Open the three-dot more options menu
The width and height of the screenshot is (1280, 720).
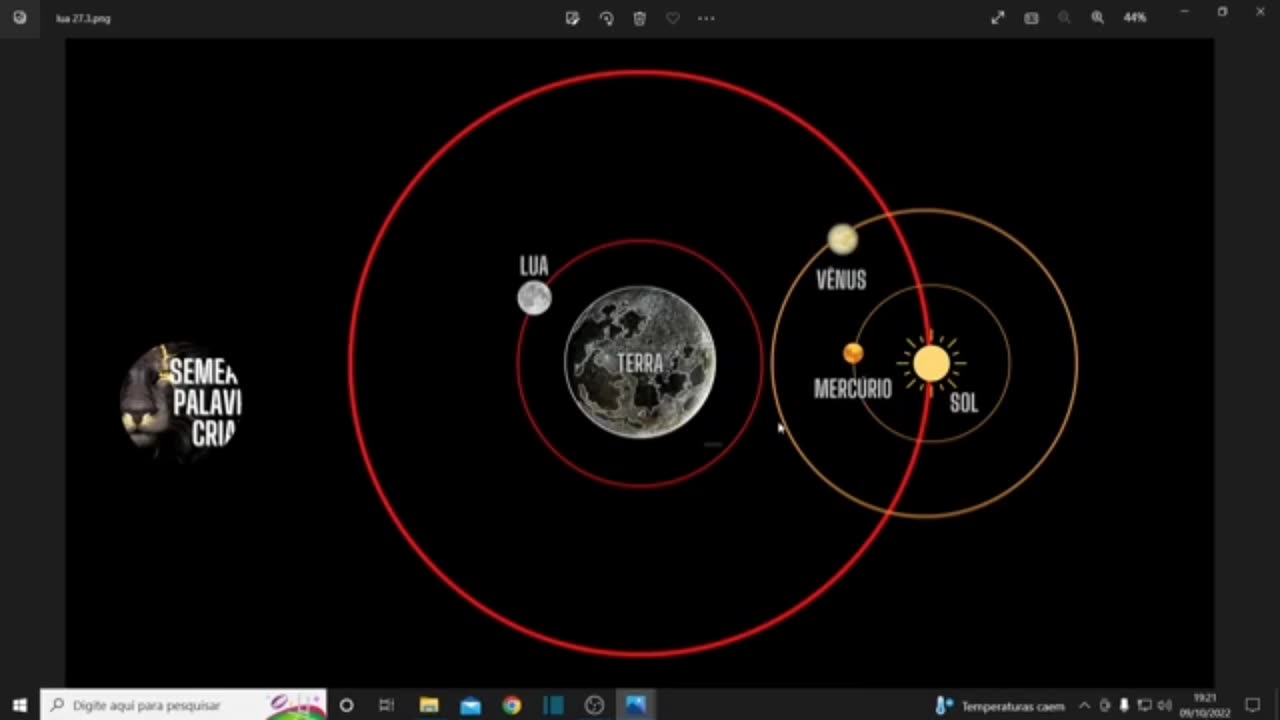click(x=706, y=18)
